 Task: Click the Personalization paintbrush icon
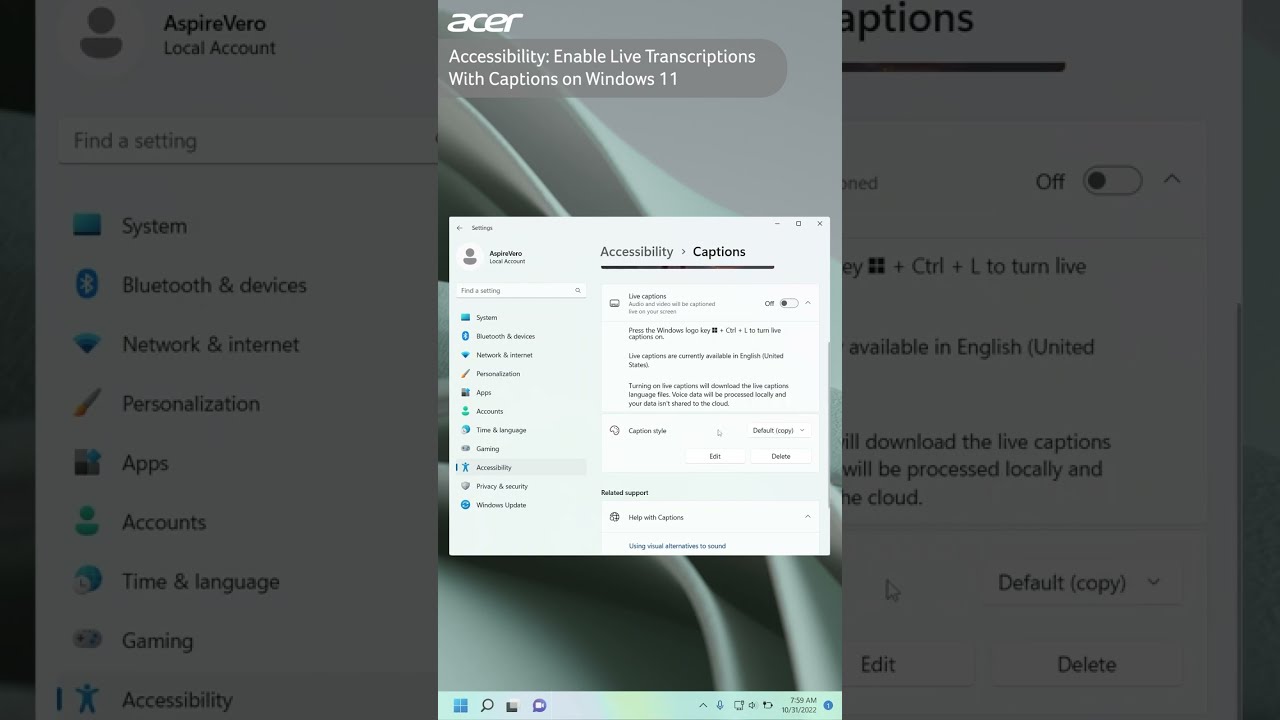[x=466, y=374]
